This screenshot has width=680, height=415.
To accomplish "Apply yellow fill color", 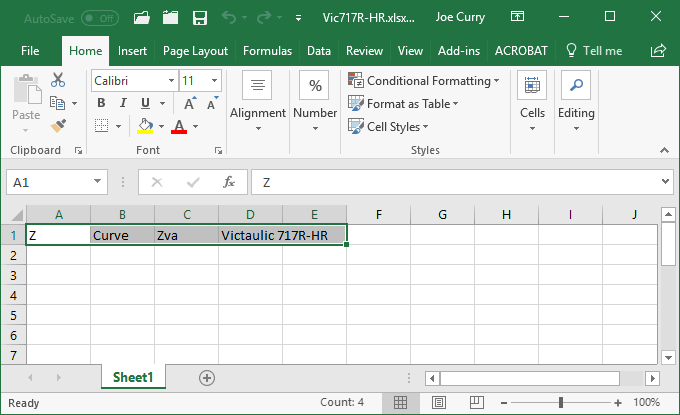I will click(145, 126).
